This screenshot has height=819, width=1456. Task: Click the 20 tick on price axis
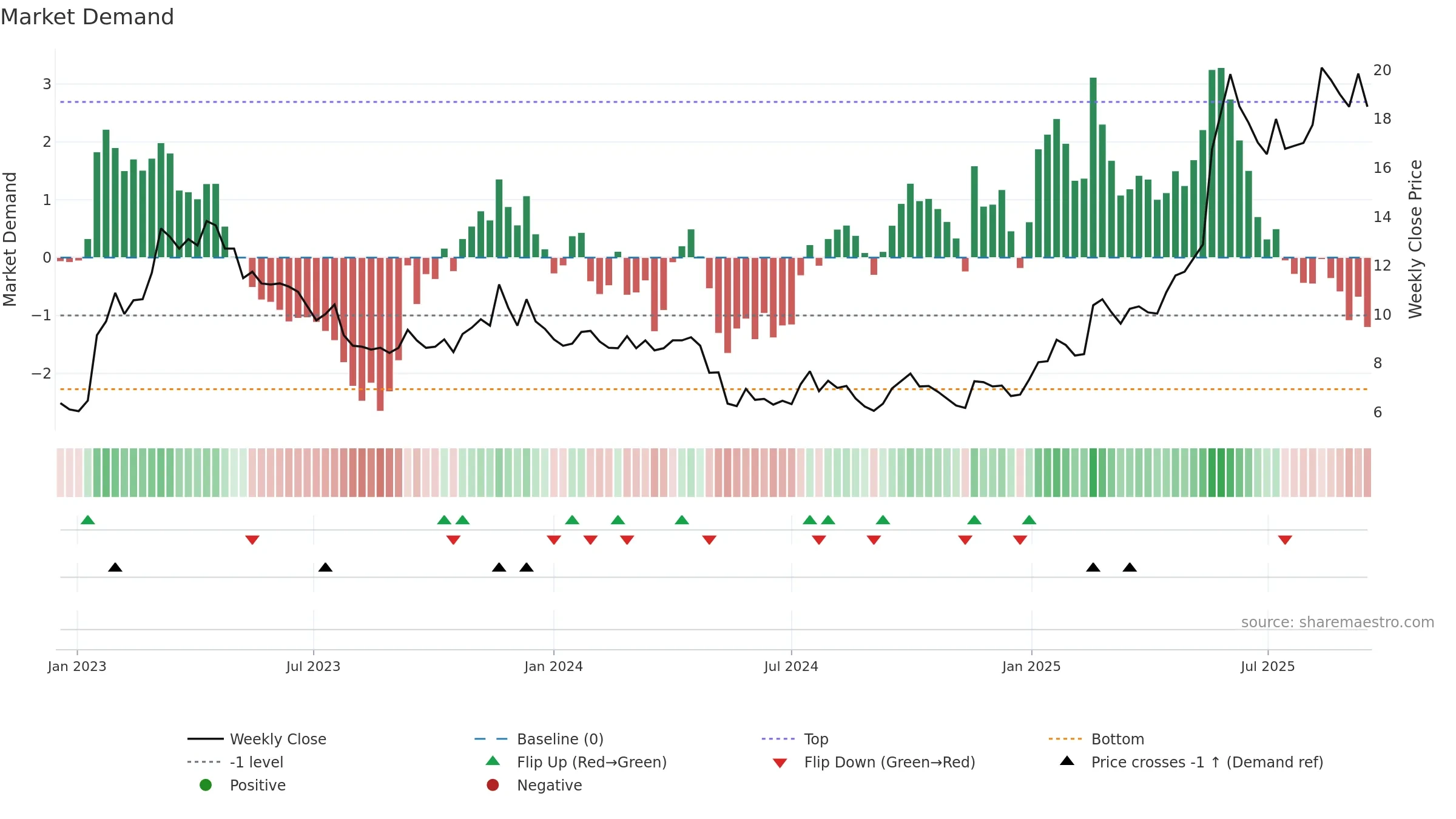(x=1383, y=70)
